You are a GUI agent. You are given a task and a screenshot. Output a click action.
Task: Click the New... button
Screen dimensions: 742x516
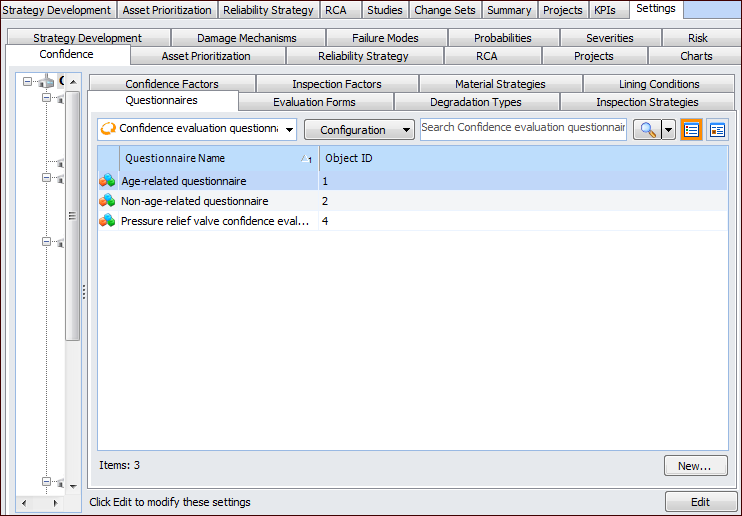click(x=695, y=466)
